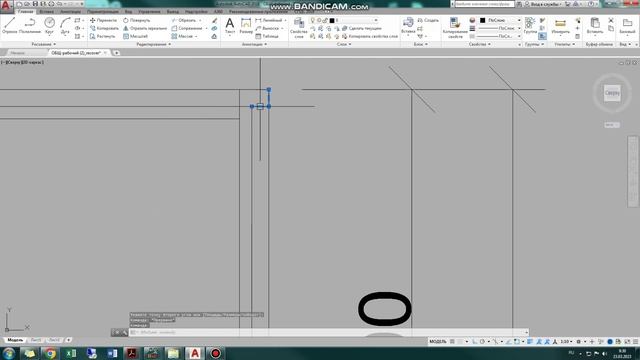Switch to Параметризация ribbon tab
This screenshot has width=640, height=360.
(x=102, y=11)
